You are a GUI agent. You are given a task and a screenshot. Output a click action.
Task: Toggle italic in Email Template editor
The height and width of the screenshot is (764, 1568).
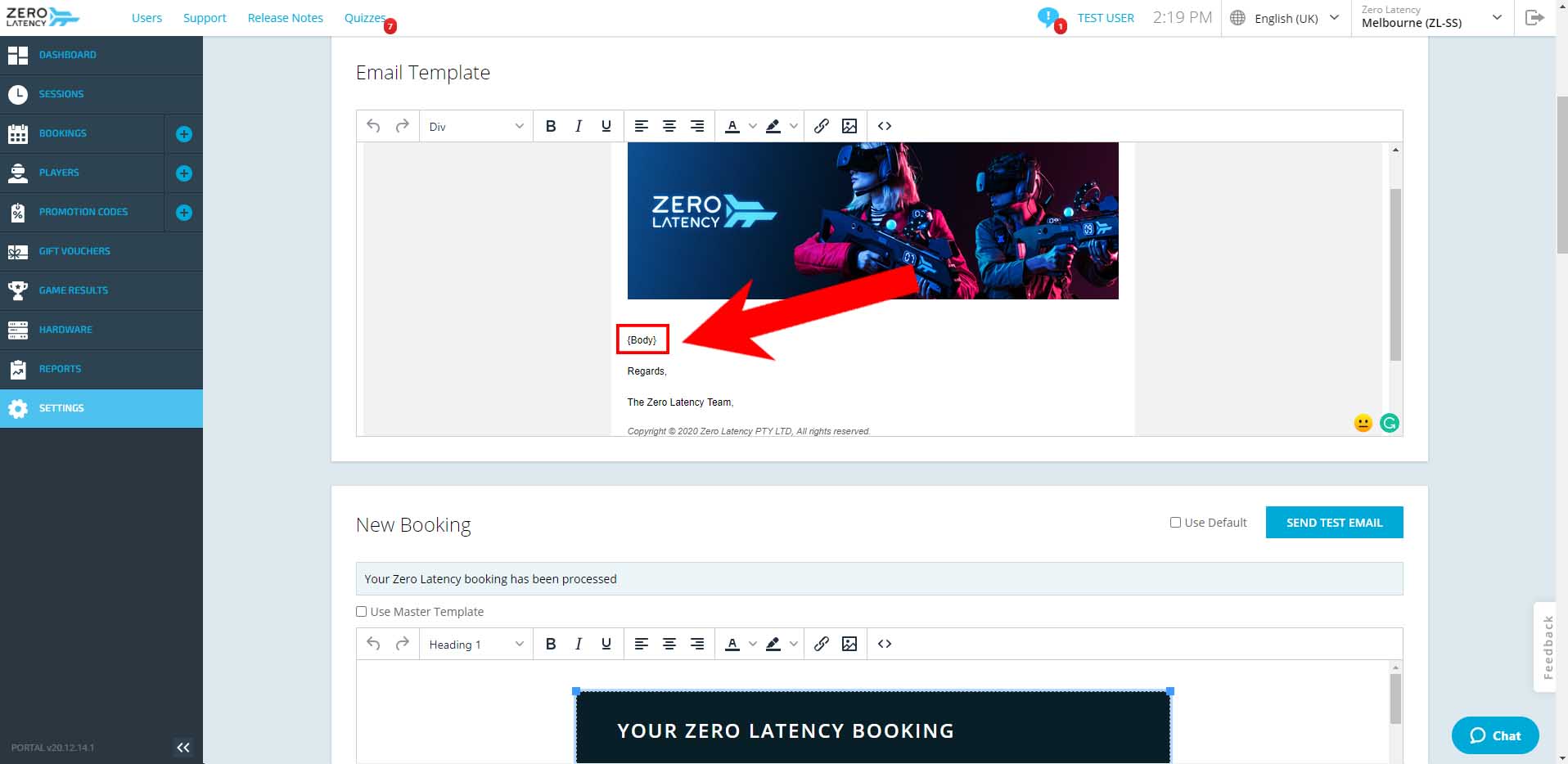[579, 126]
